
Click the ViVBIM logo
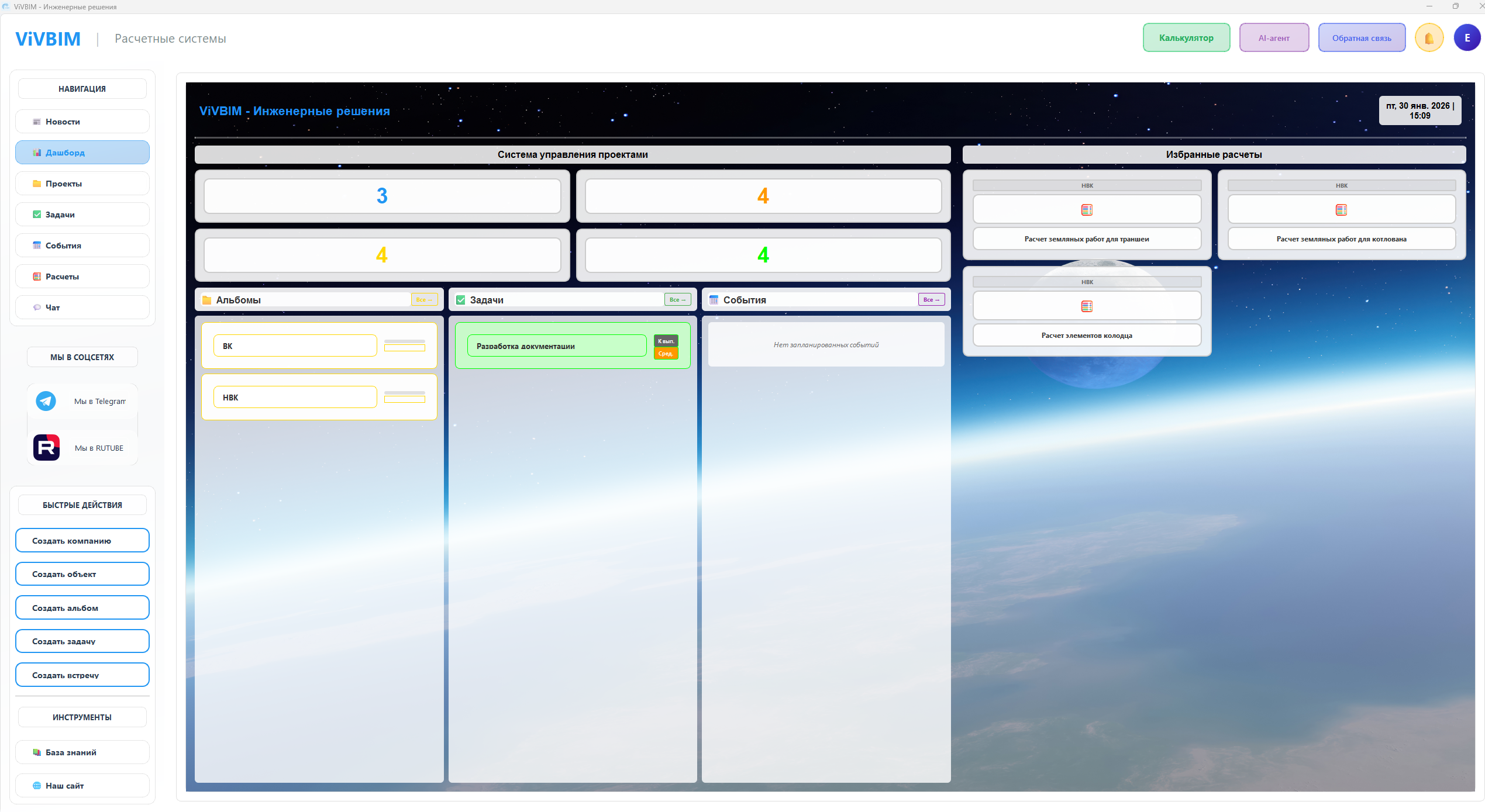pyautogui.click(x=48, y=39)
